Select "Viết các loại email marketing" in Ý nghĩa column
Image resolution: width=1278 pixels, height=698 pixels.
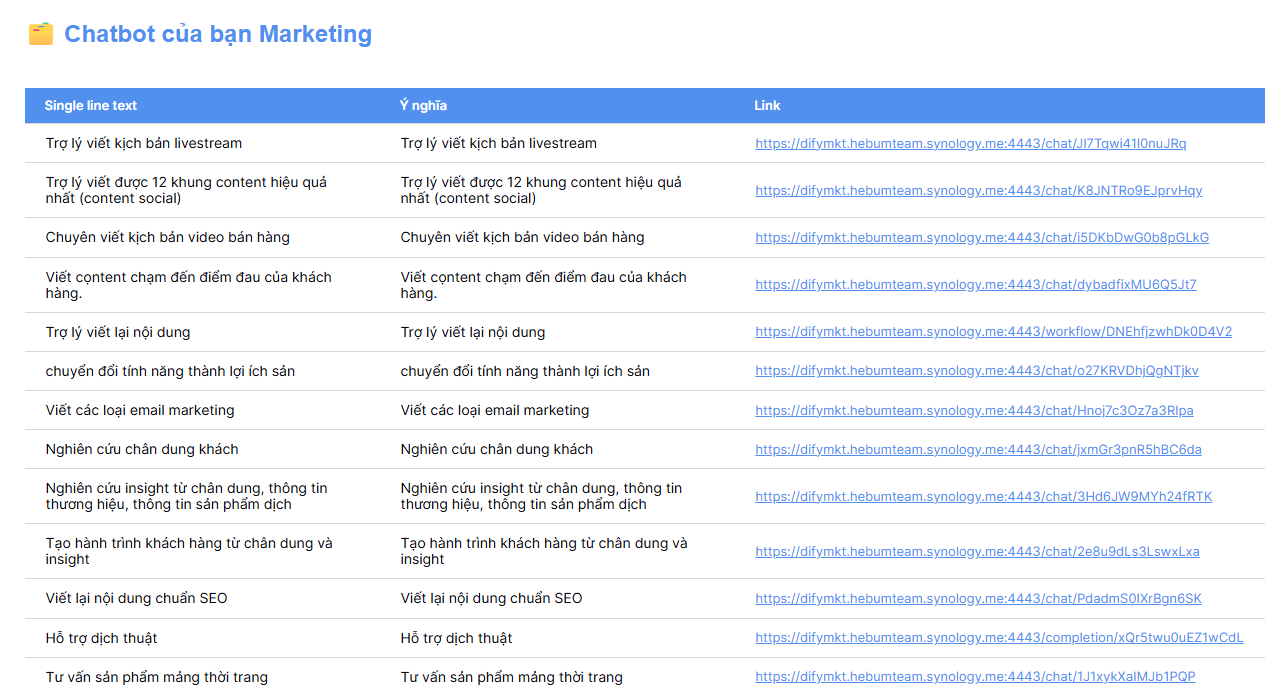(x=495, y=410)
